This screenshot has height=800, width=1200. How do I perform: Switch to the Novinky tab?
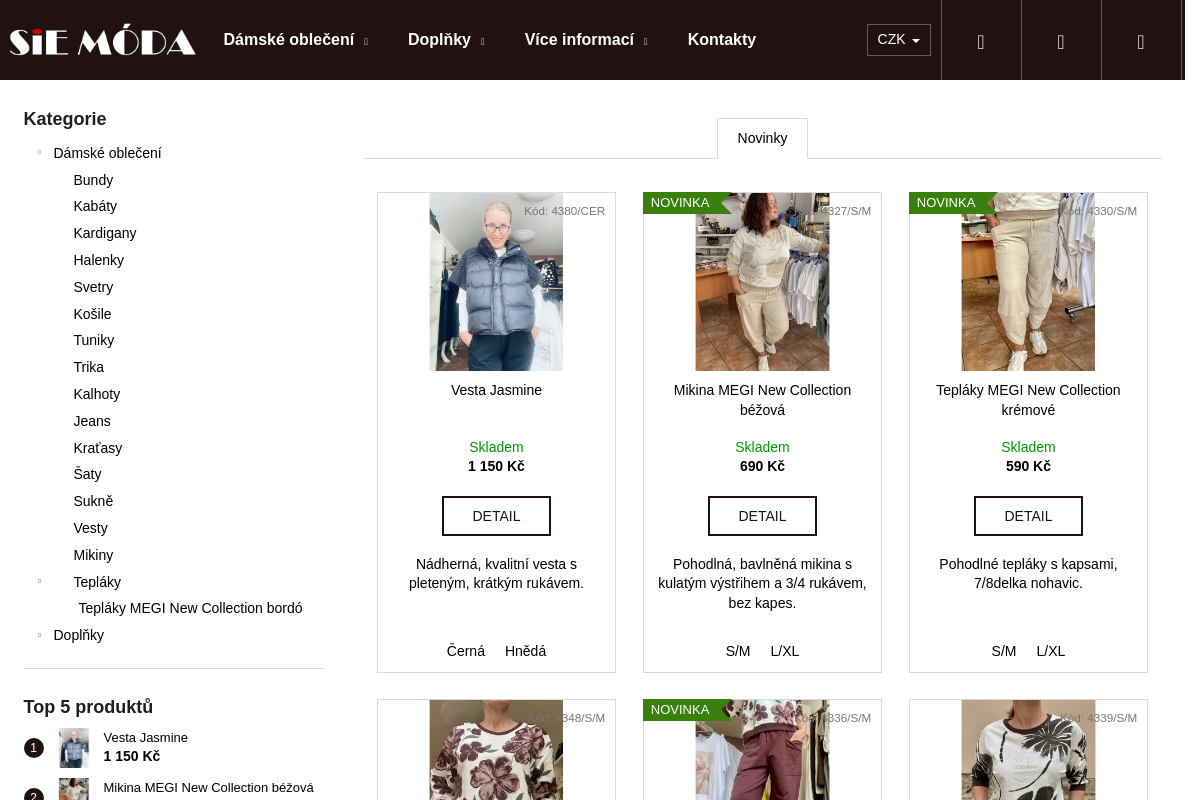click(x=762, y=138)
